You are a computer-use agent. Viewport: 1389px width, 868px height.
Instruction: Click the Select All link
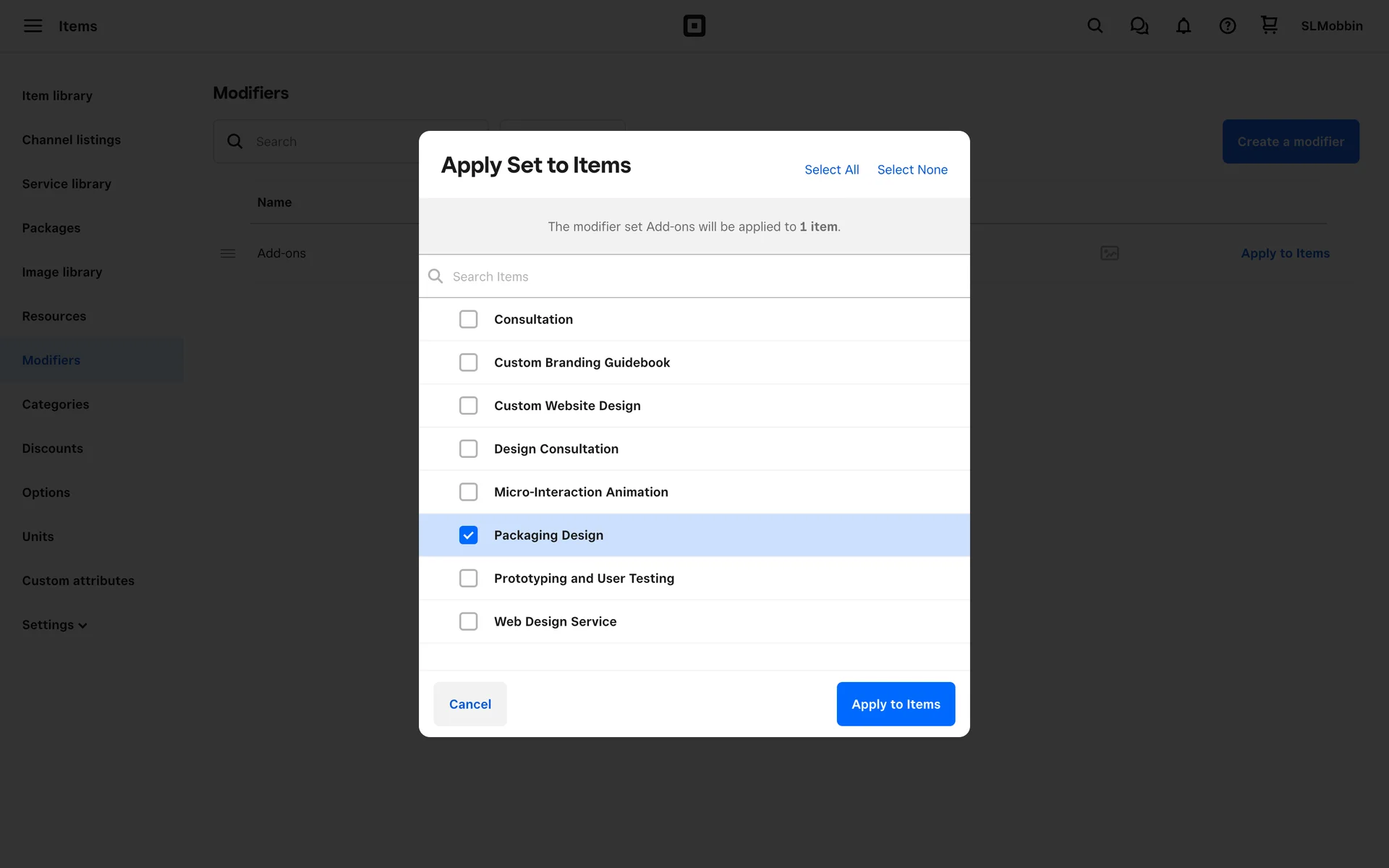831,169
